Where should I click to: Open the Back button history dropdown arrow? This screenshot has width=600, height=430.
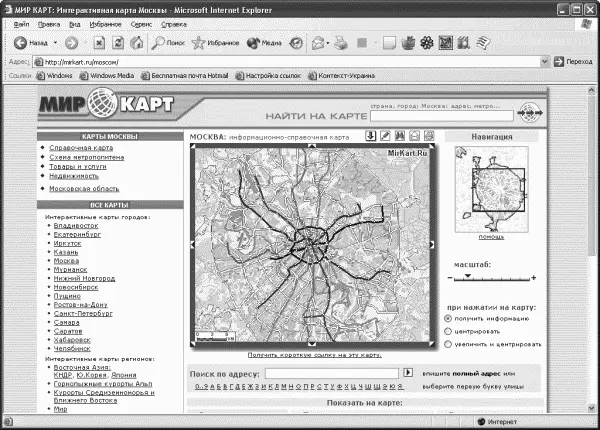(x=55, y=44)
